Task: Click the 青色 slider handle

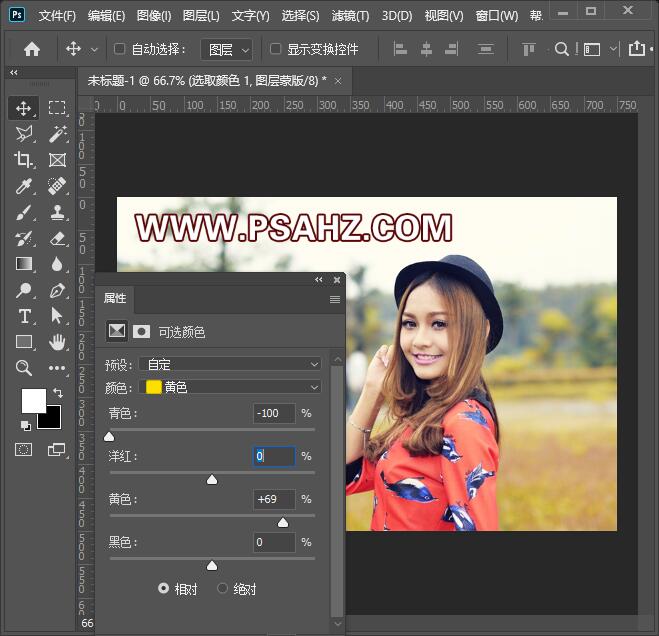Action: [x=109, y=436]
